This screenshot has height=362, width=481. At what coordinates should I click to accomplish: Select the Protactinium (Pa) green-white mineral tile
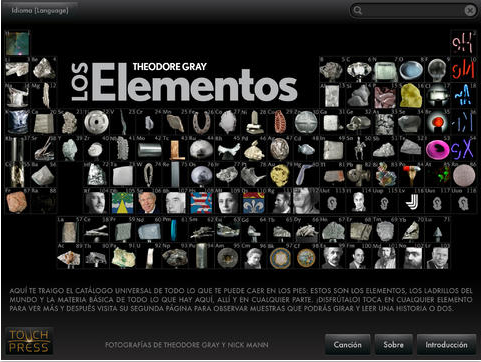(x=123, y=257)
